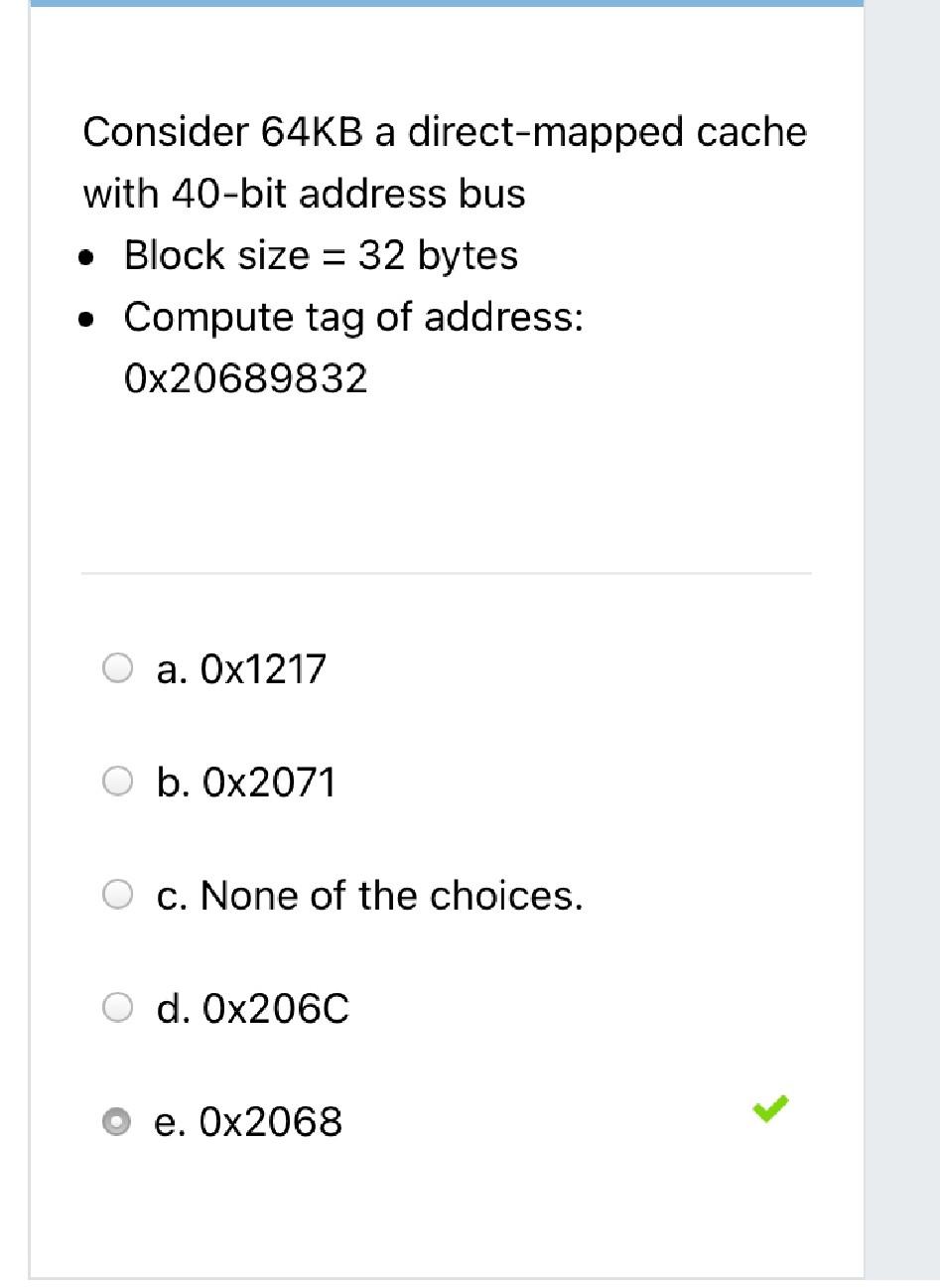Viewport: 940px width, 1288px height.
Task: Select radio button for option d. 0x206C
Action: 119,1008
